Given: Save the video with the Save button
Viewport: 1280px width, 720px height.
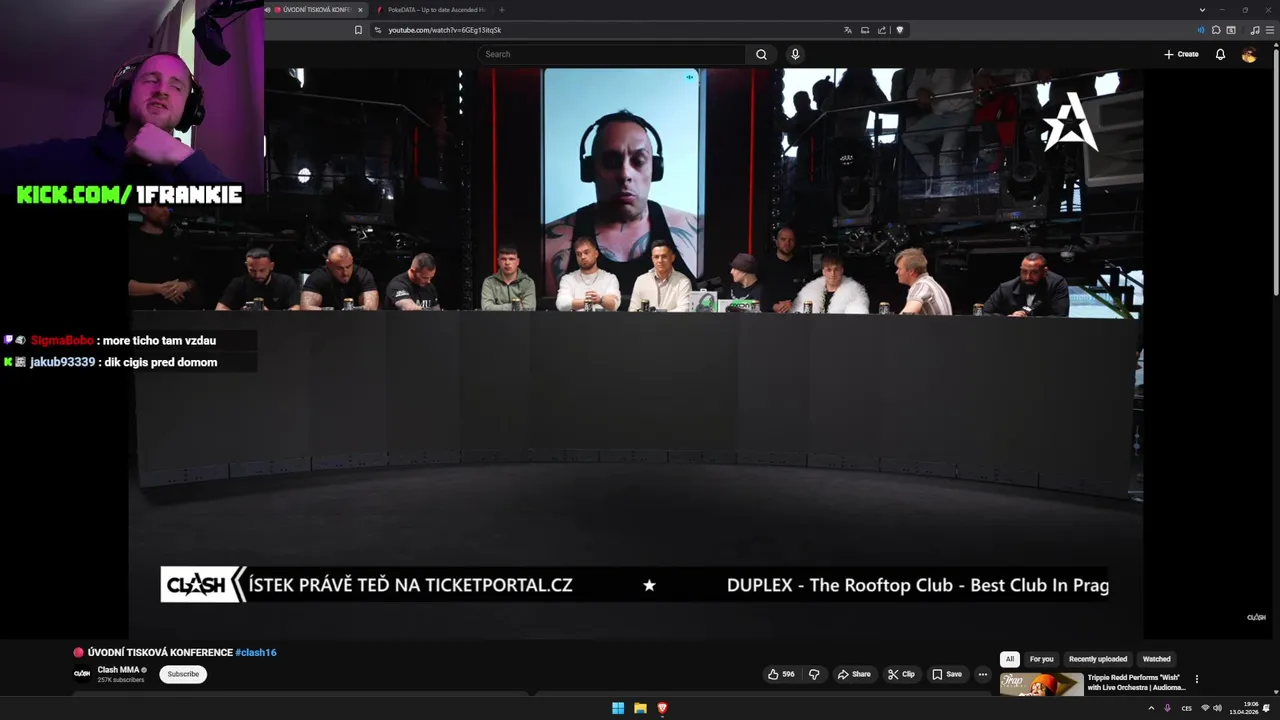Looking at the screenshot, I should coord(946,674).
